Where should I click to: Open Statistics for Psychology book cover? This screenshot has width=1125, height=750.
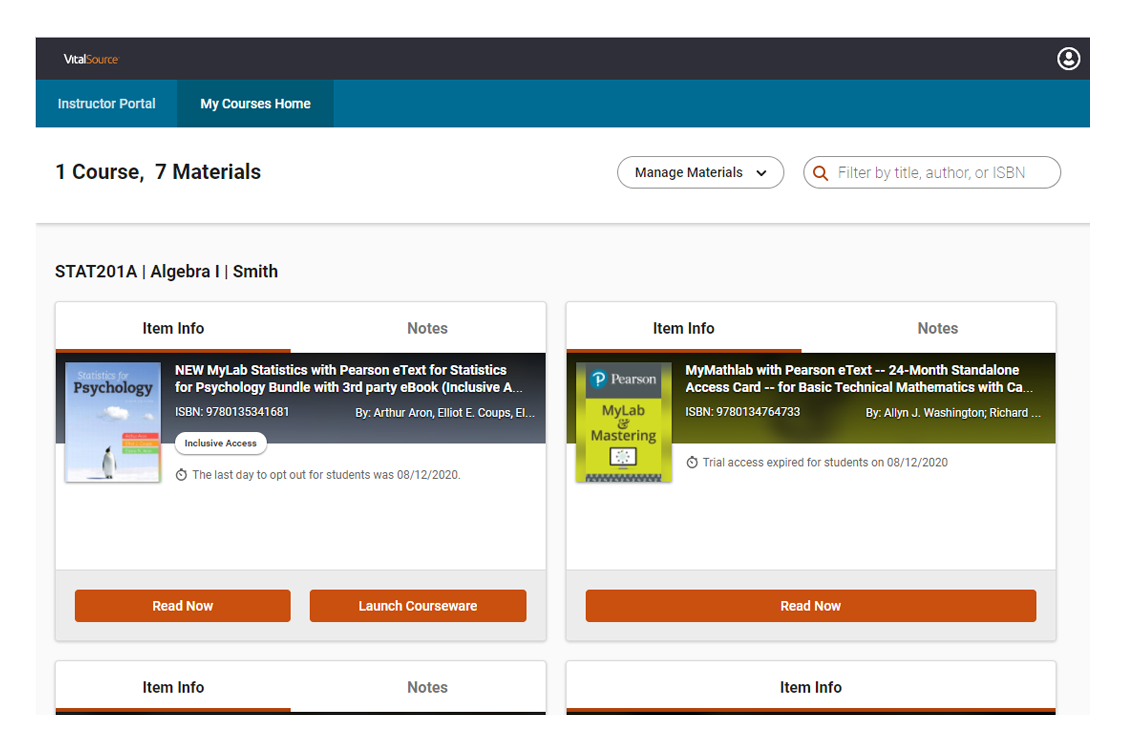[113, 422]
